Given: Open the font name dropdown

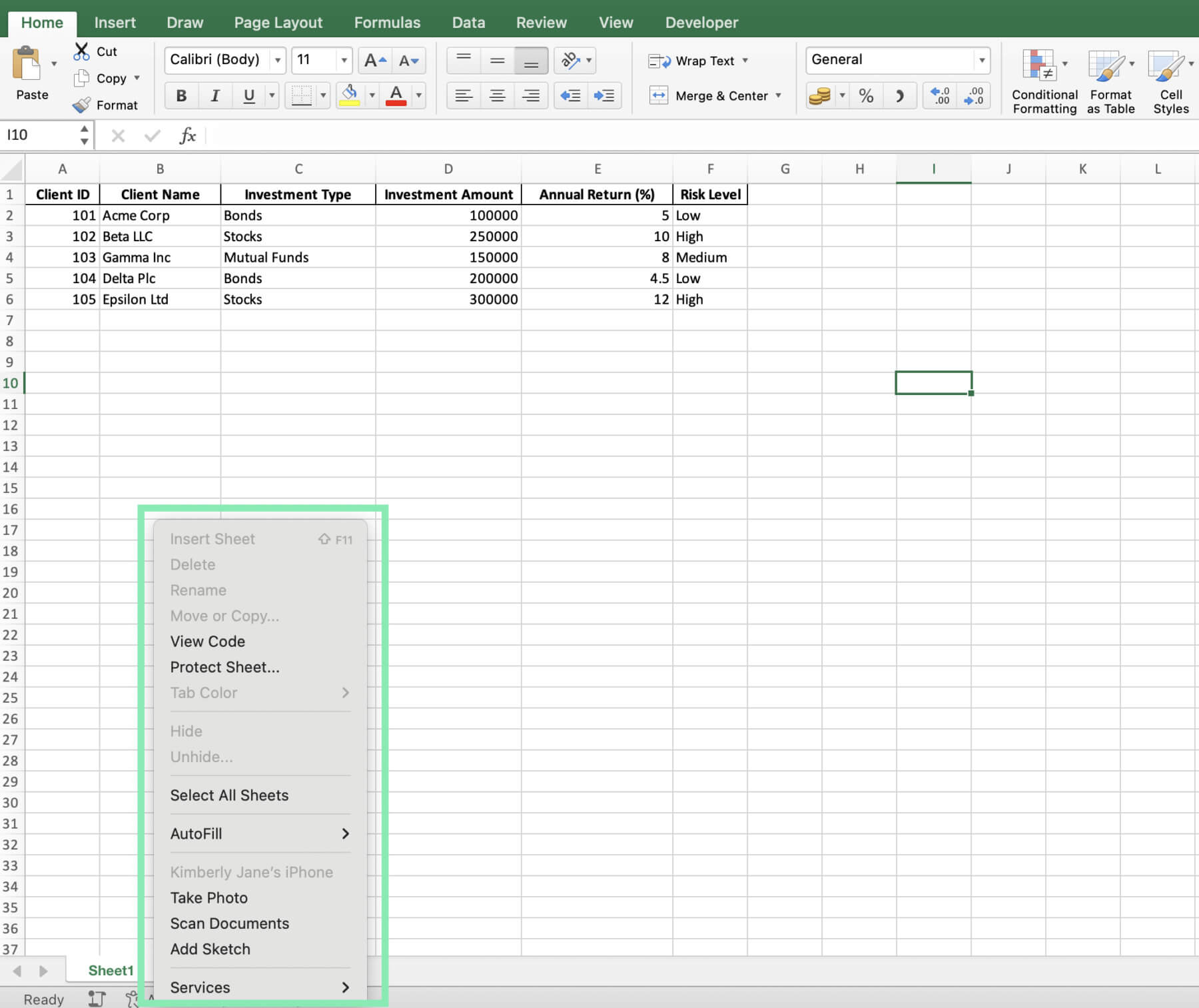Looking at the screenshot, I should tap(278, 60).
